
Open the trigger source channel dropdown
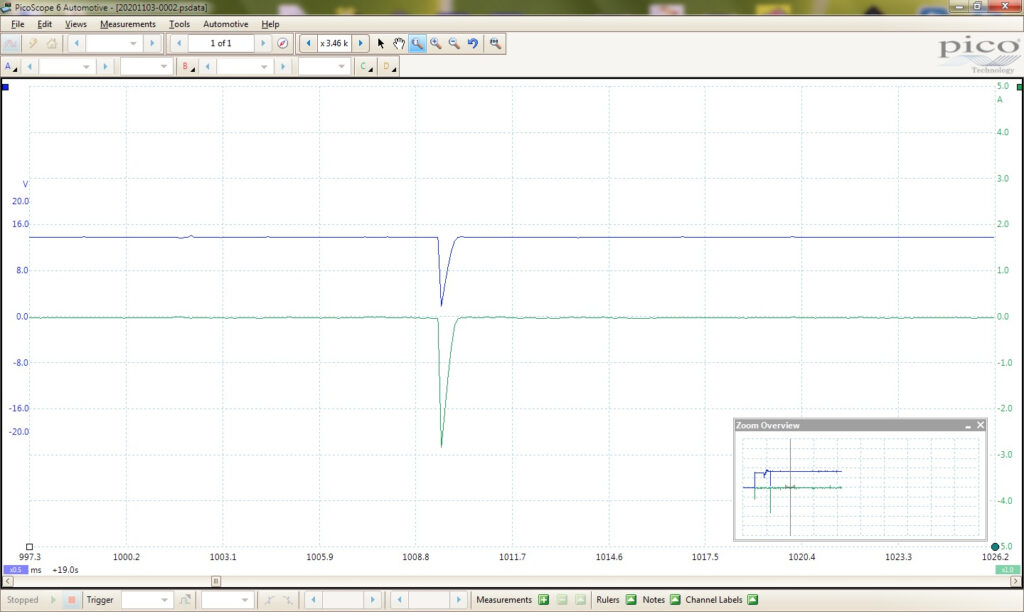226,600
